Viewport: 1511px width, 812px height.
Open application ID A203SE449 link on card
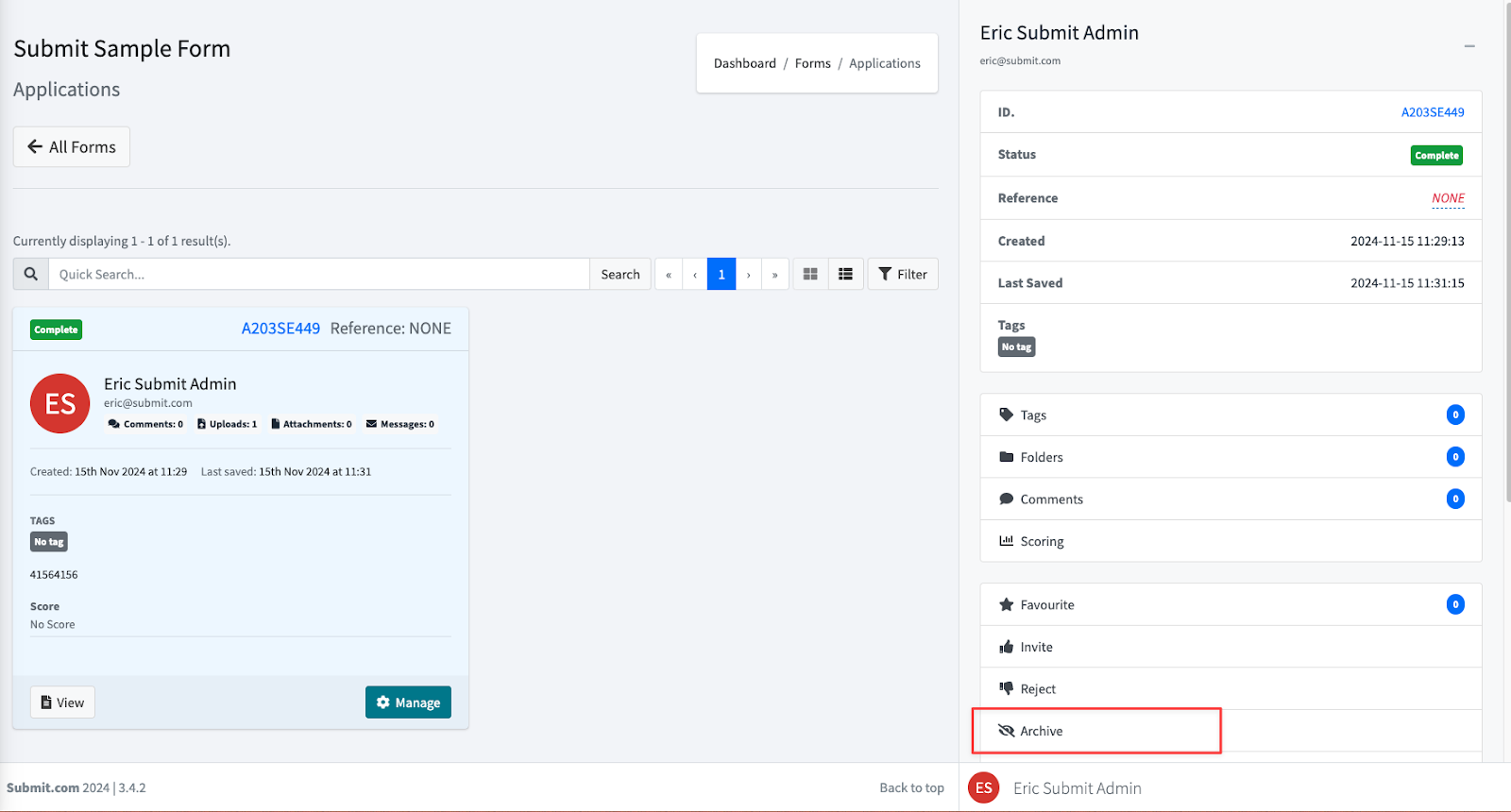[280, 329]
